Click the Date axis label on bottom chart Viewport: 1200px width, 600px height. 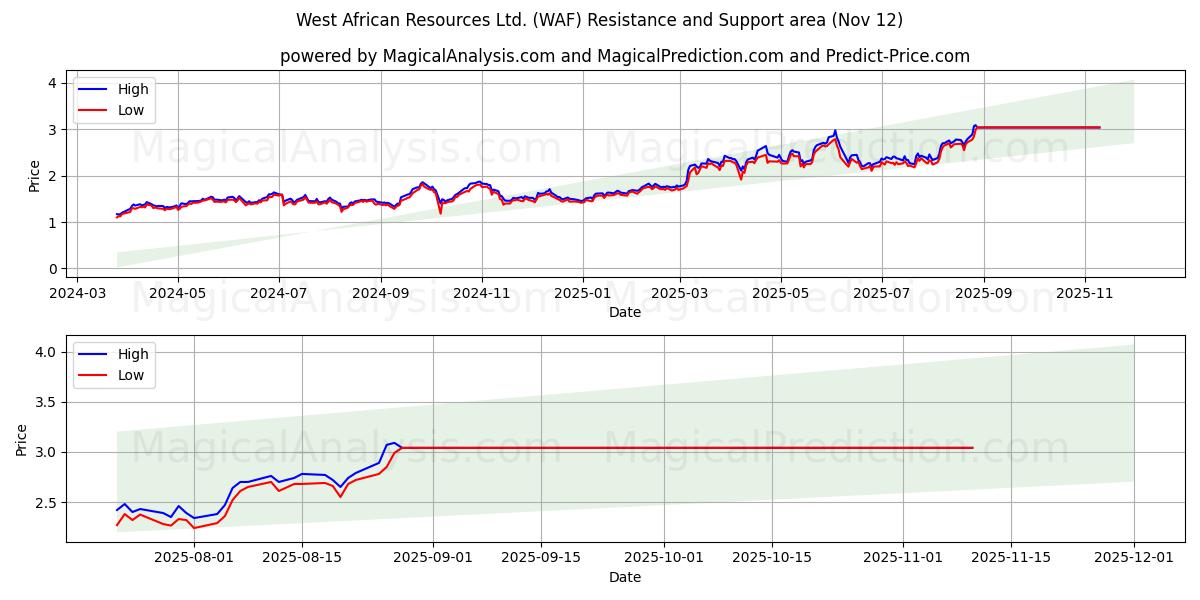(x=624, y=577)
